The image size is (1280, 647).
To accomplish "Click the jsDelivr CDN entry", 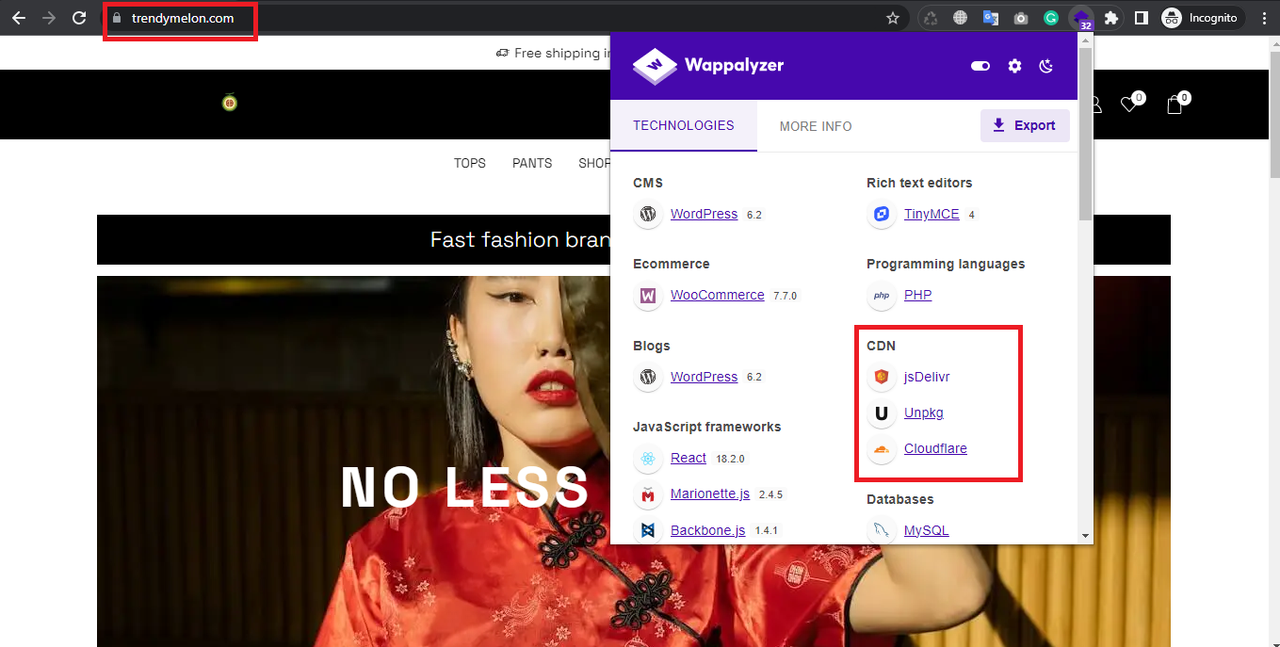I will coord(927,377).
